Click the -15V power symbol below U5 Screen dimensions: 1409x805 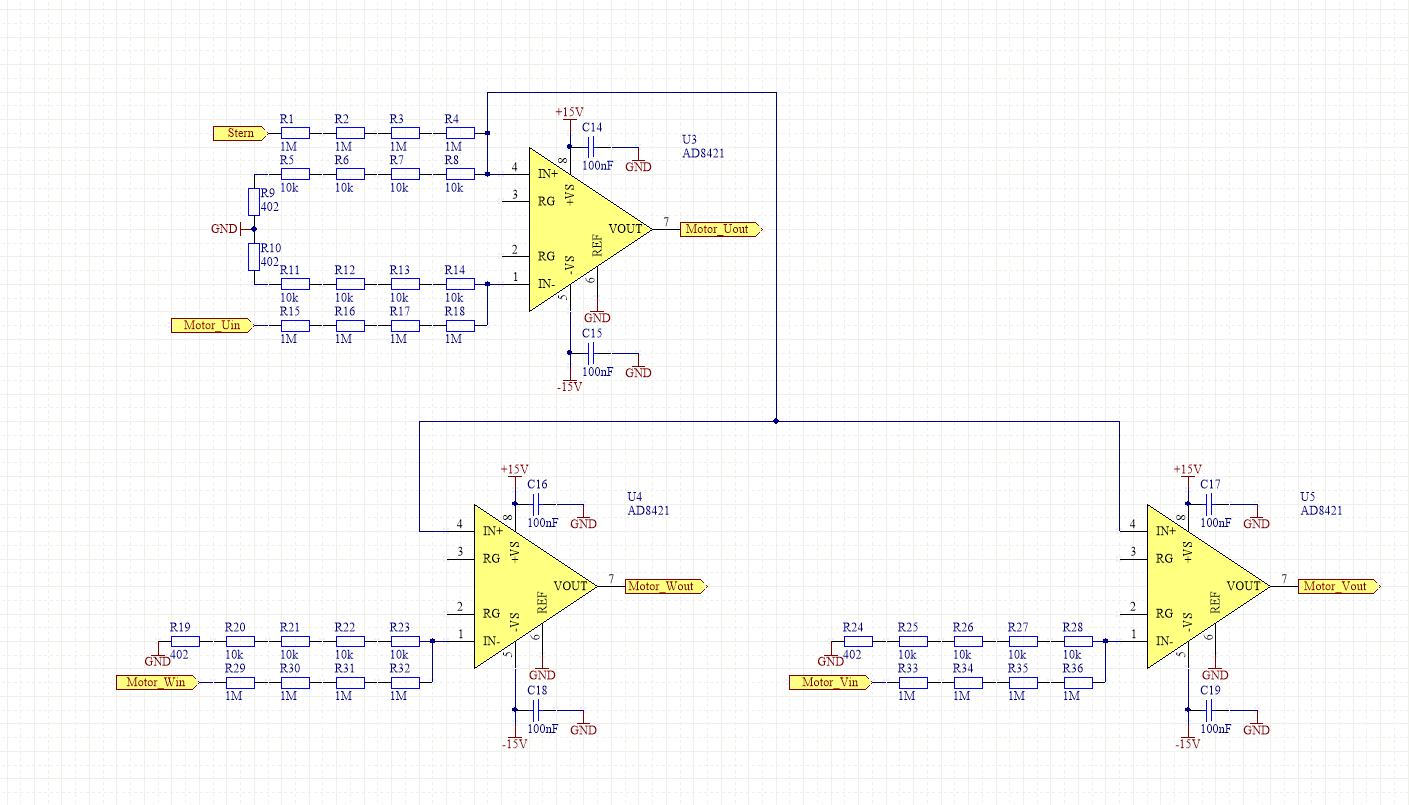[x=1187, y=741]
